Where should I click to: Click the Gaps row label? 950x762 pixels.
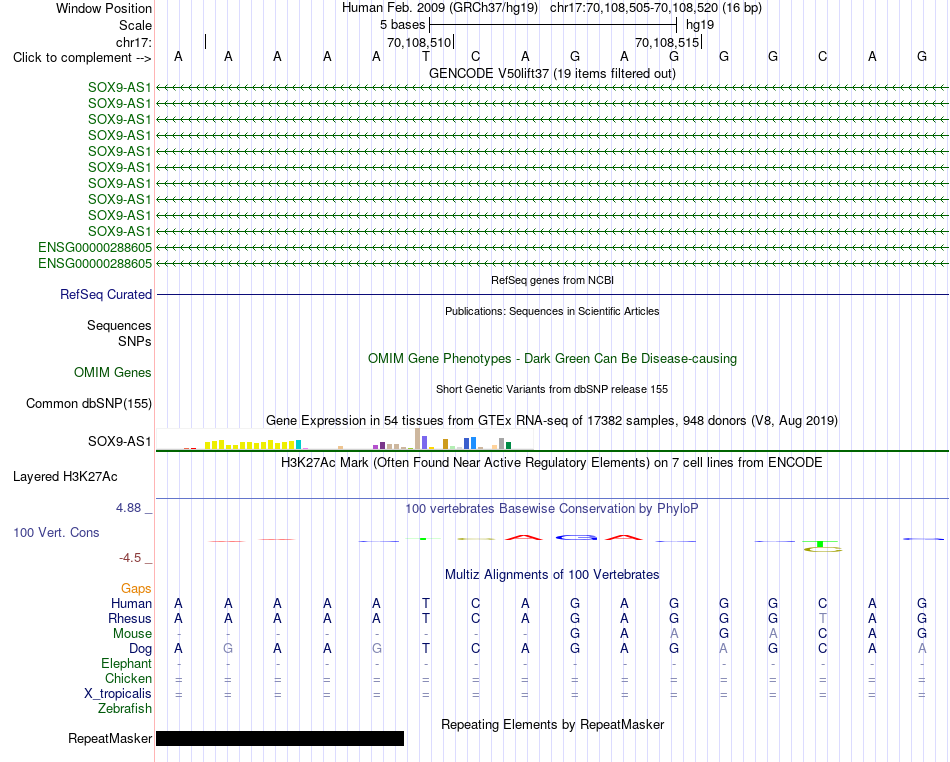click(x=136, y=589)
